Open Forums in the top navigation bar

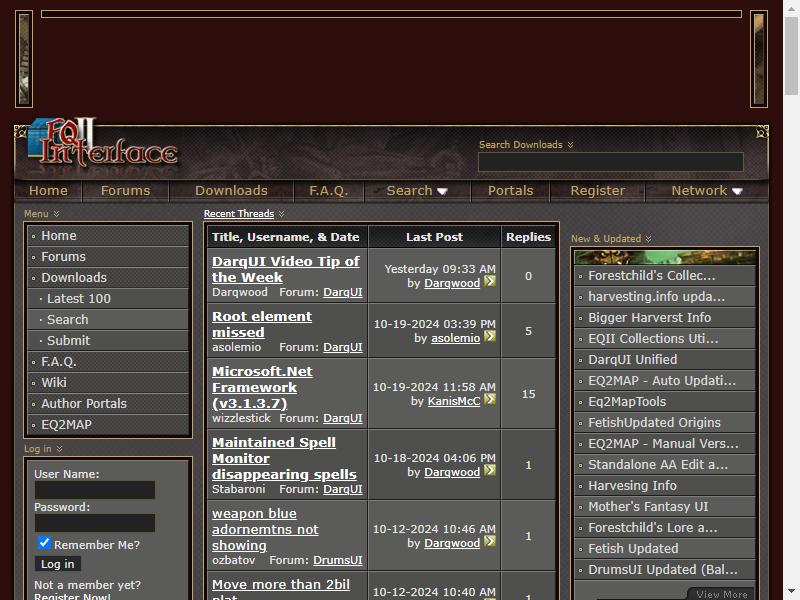[126, 191]
